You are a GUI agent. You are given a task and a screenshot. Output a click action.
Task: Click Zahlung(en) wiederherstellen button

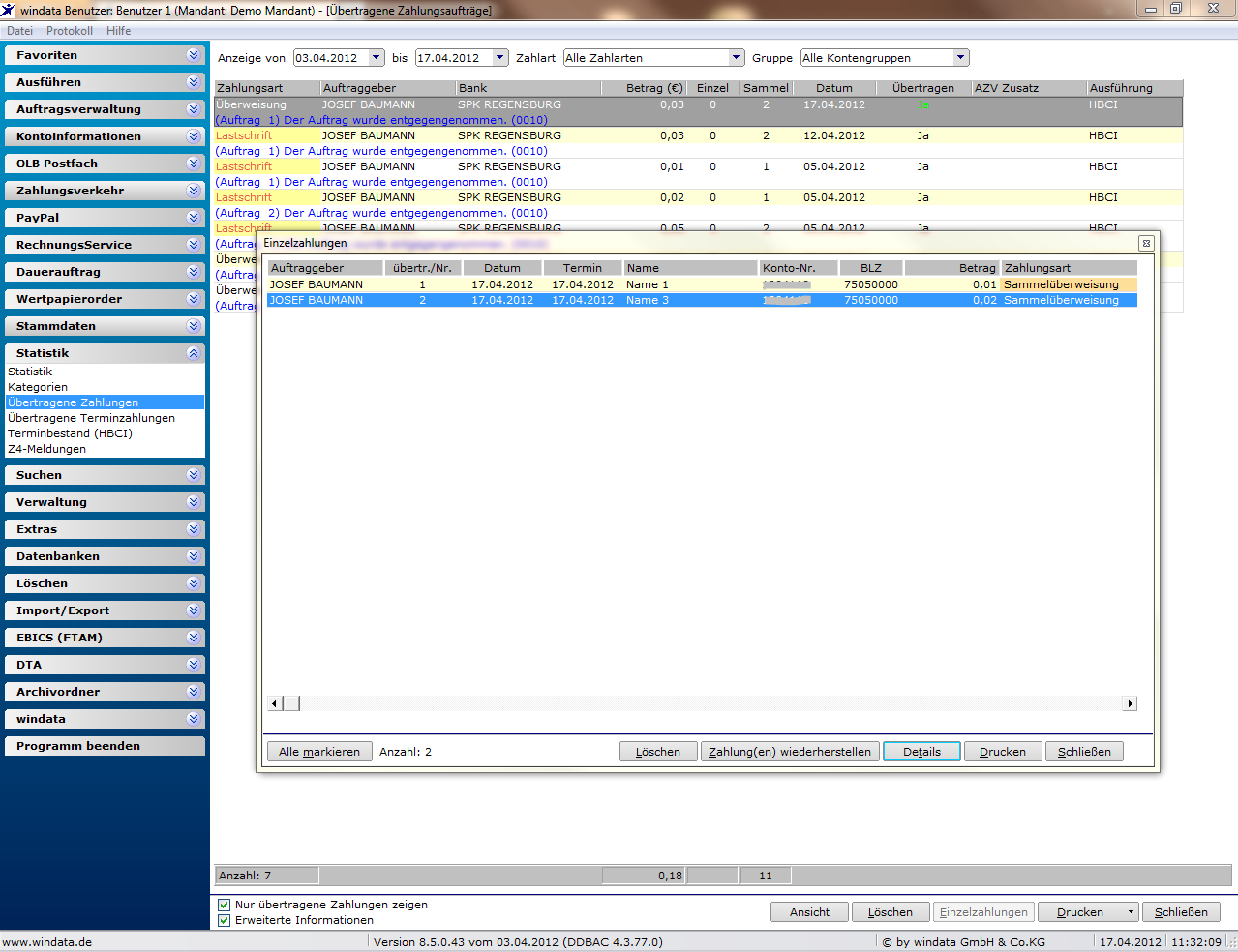click(790, 752)
